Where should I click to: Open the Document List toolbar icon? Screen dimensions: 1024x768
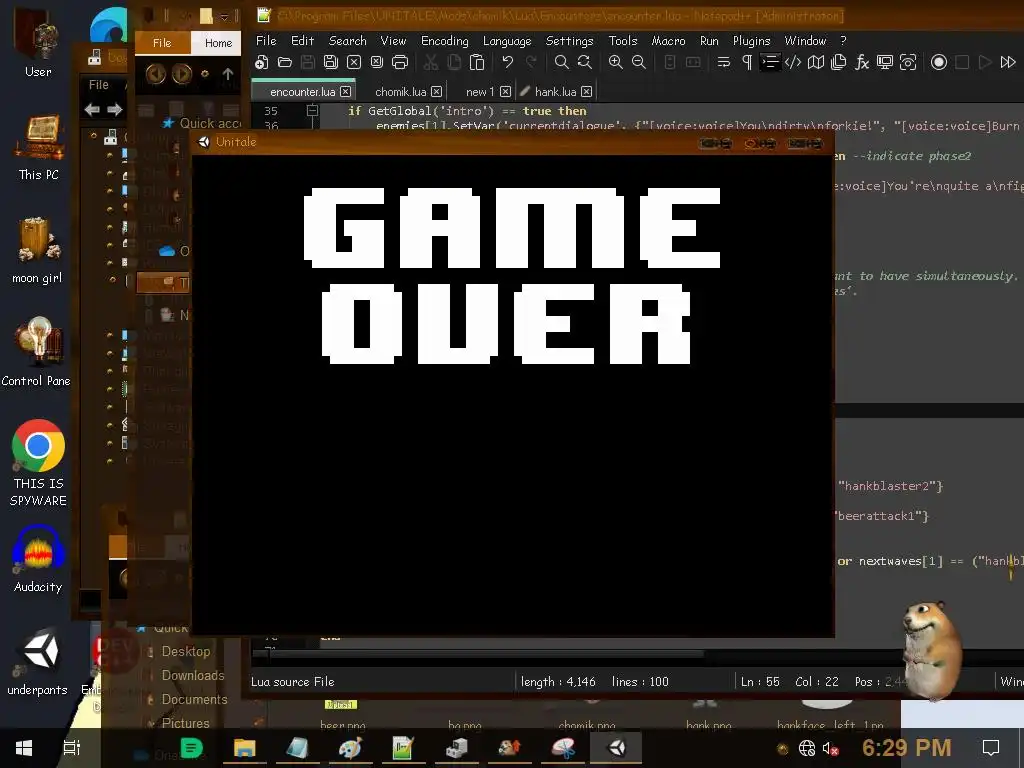pyautogui.click(x=839, y=63)
